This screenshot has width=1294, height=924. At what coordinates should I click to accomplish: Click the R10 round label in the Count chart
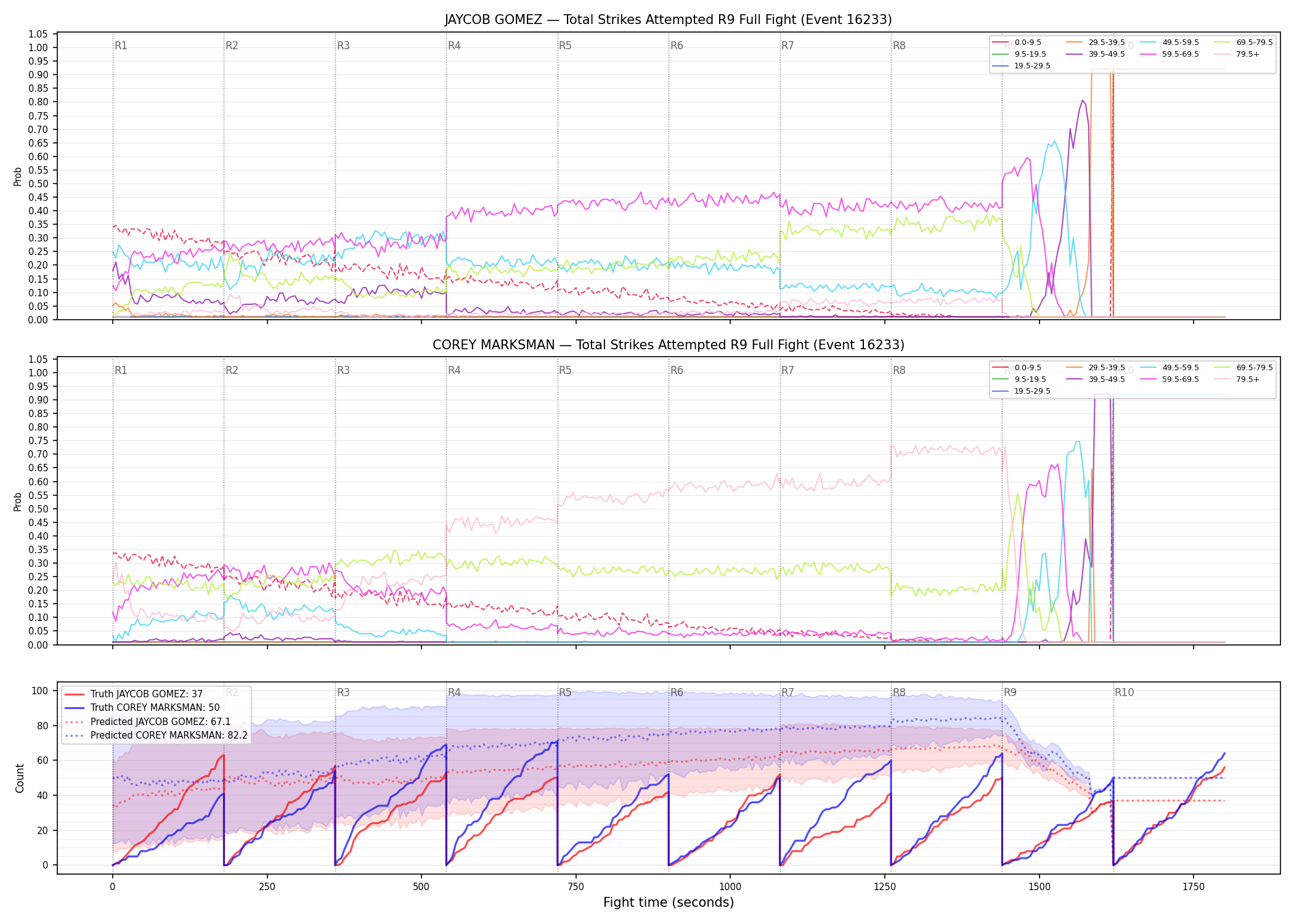[1124, 692]
